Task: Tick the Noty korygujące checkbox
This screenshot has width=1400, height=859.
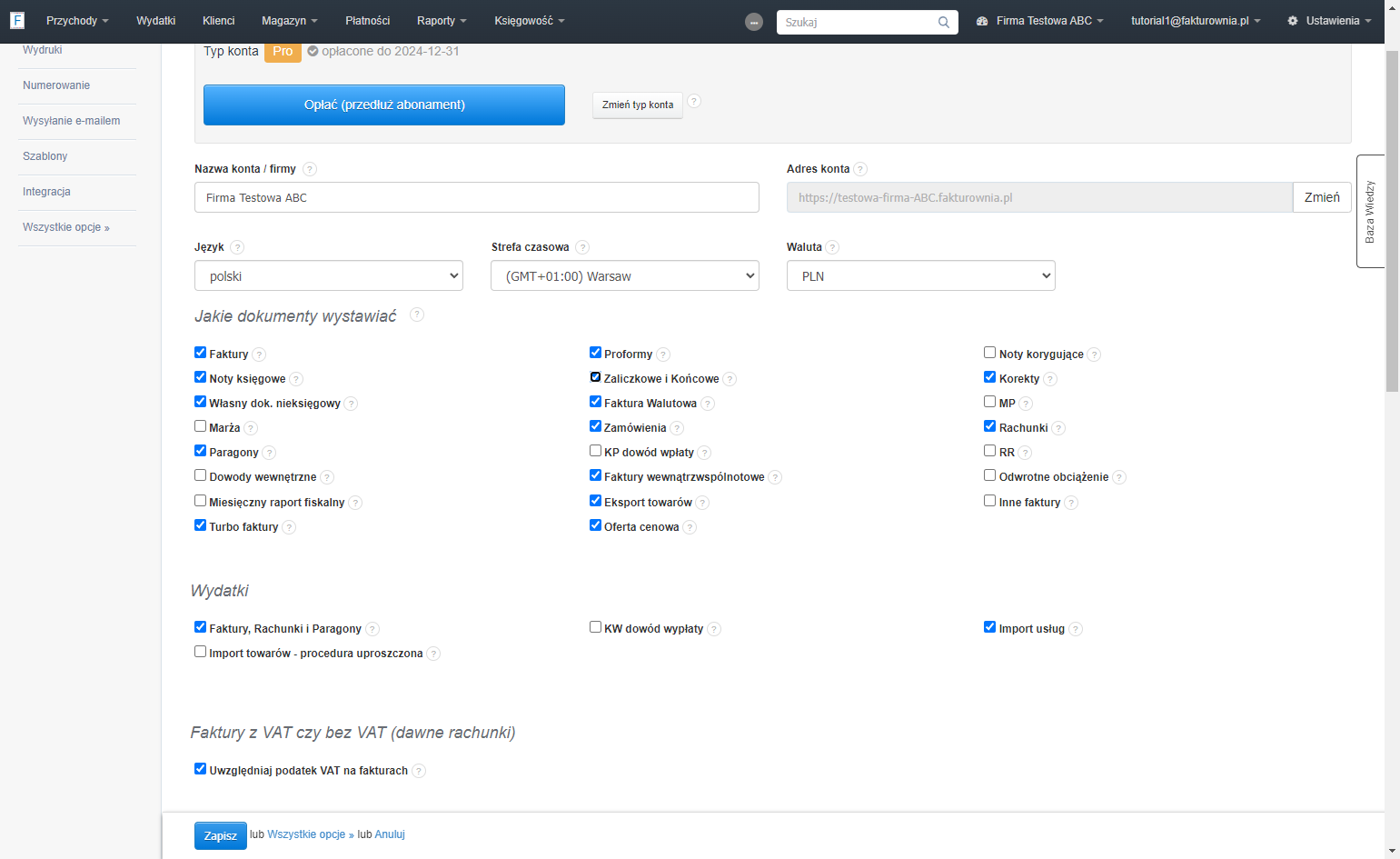Action: 990,353
